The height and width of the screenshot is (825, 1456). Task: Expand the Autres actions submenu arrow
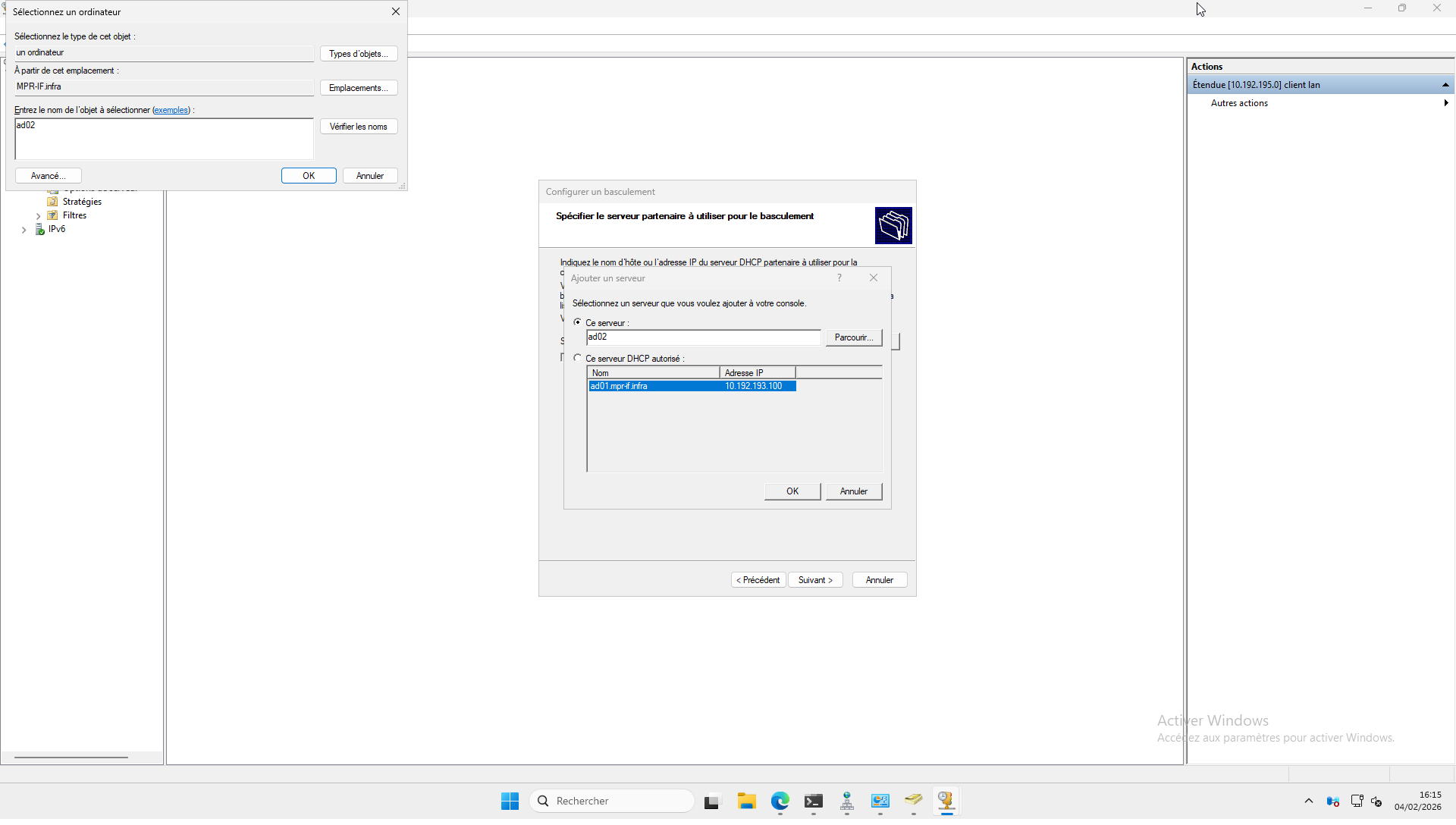[x=1445, y=103]
